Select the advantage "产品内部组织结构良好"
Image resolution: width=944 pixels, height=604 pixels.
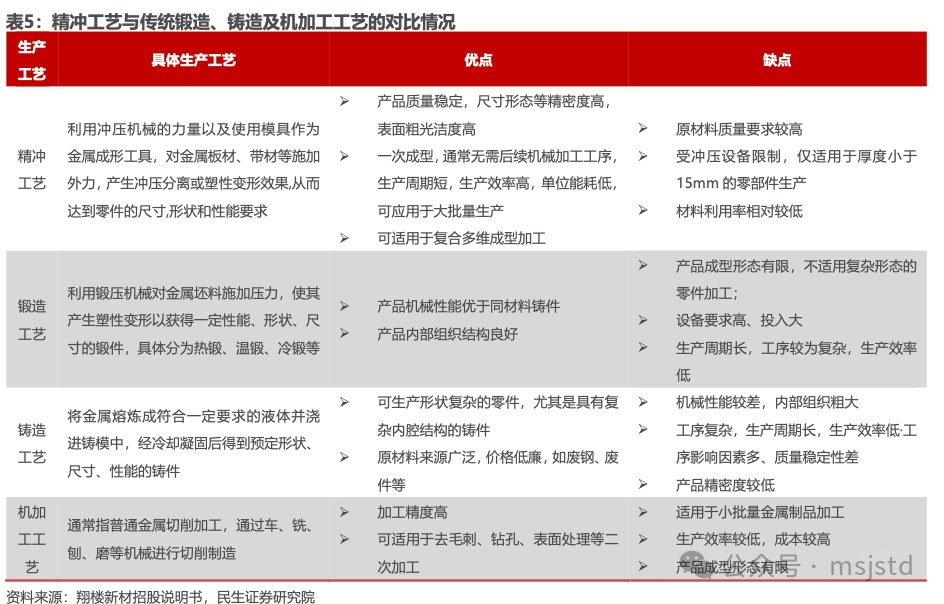(x=447, y=334)
